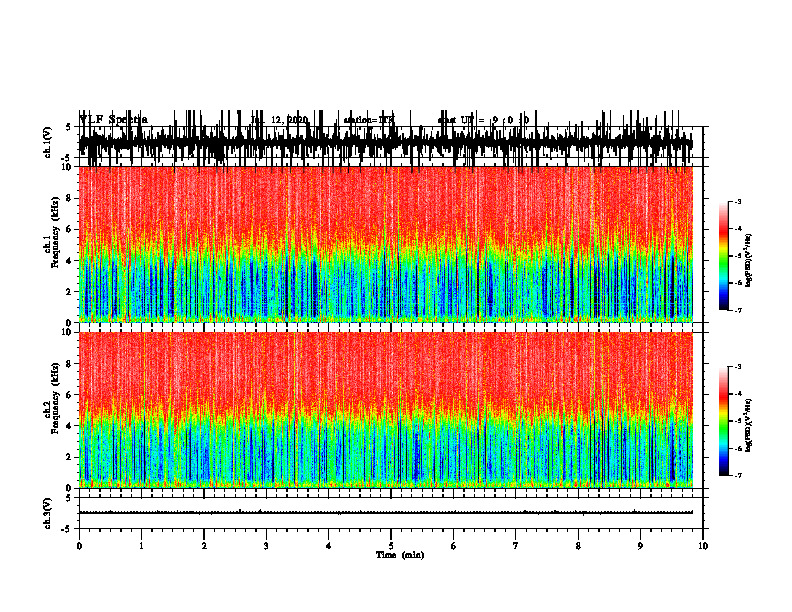Viewport: 792px width, 612px height.
Task: Click the 'Time (min)' axis label
Action: pos(400,555)
